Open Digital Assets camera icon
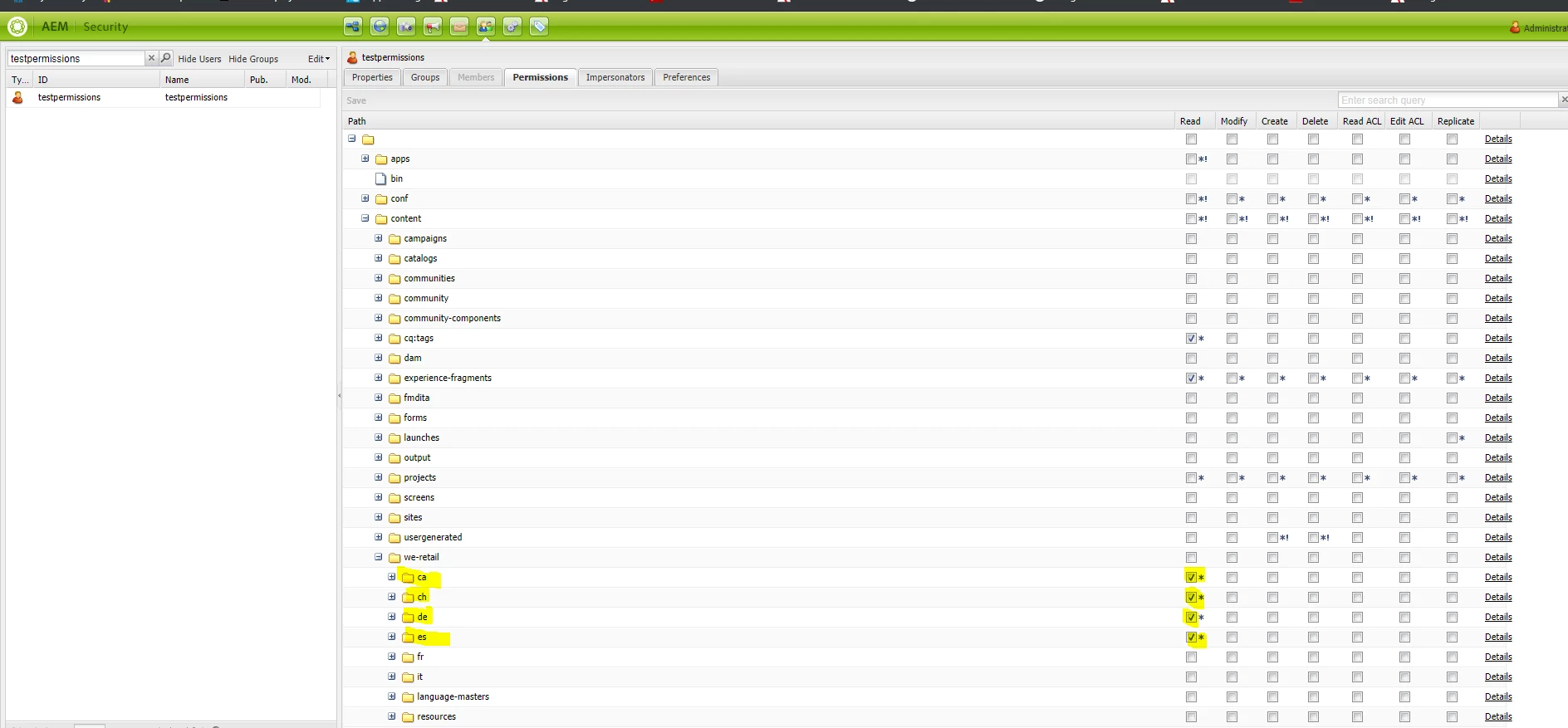Image resolution: width=1568 pixels, height=728 pixels. (x=406, y=27)
